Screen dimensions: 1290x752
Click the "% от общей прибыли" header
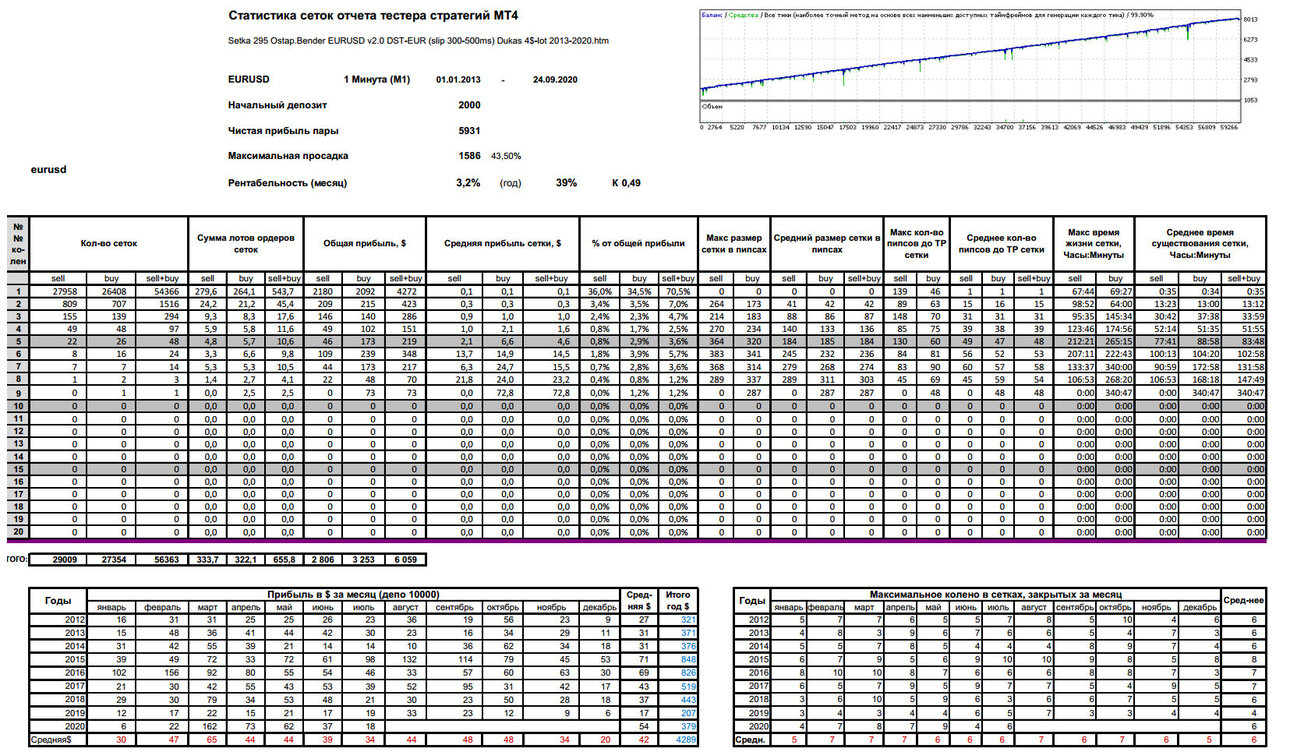638,243
